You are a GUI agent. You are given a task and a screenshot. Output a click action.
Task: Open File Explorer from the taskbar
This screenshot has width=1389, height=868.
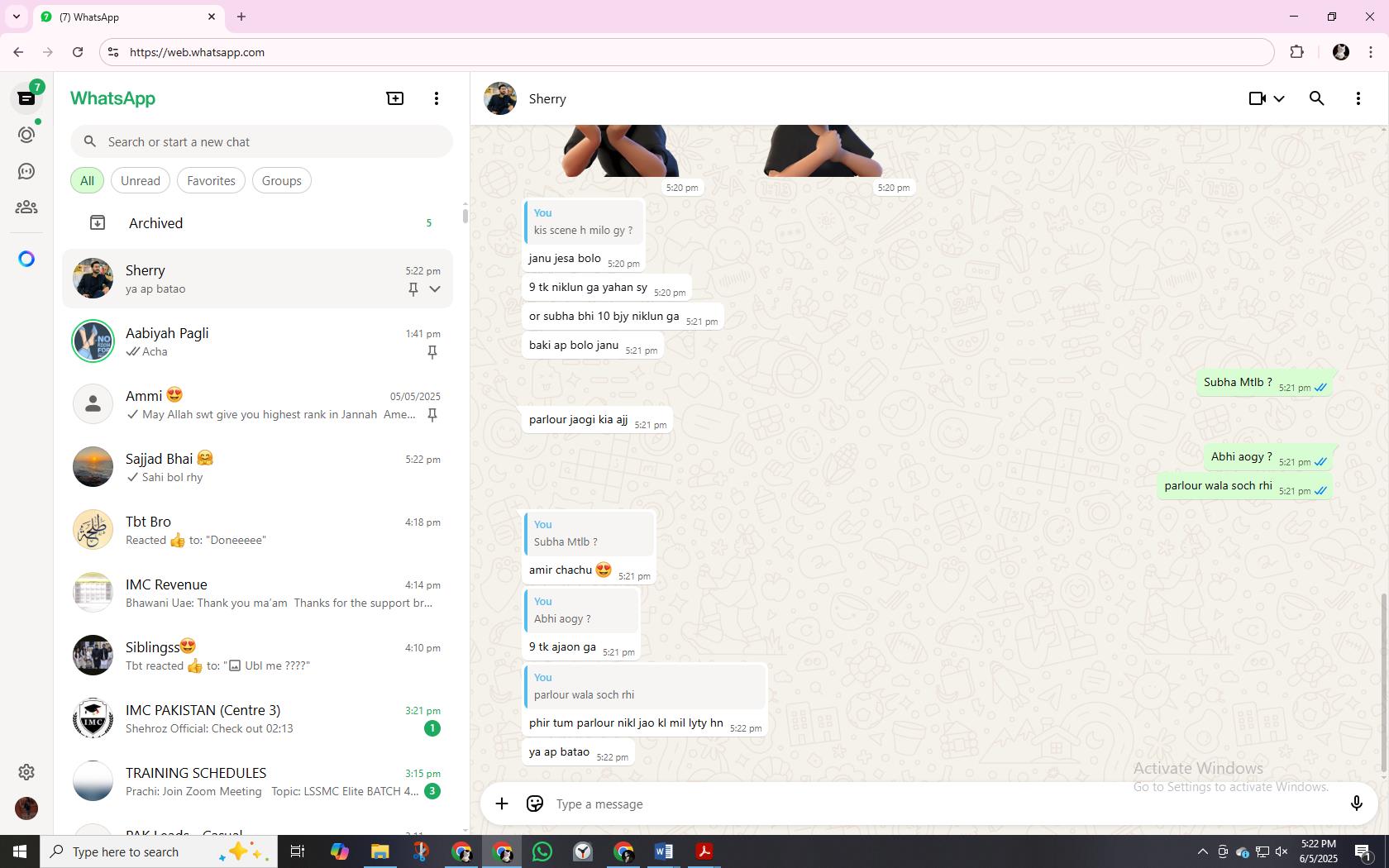(x=380, y=851)
